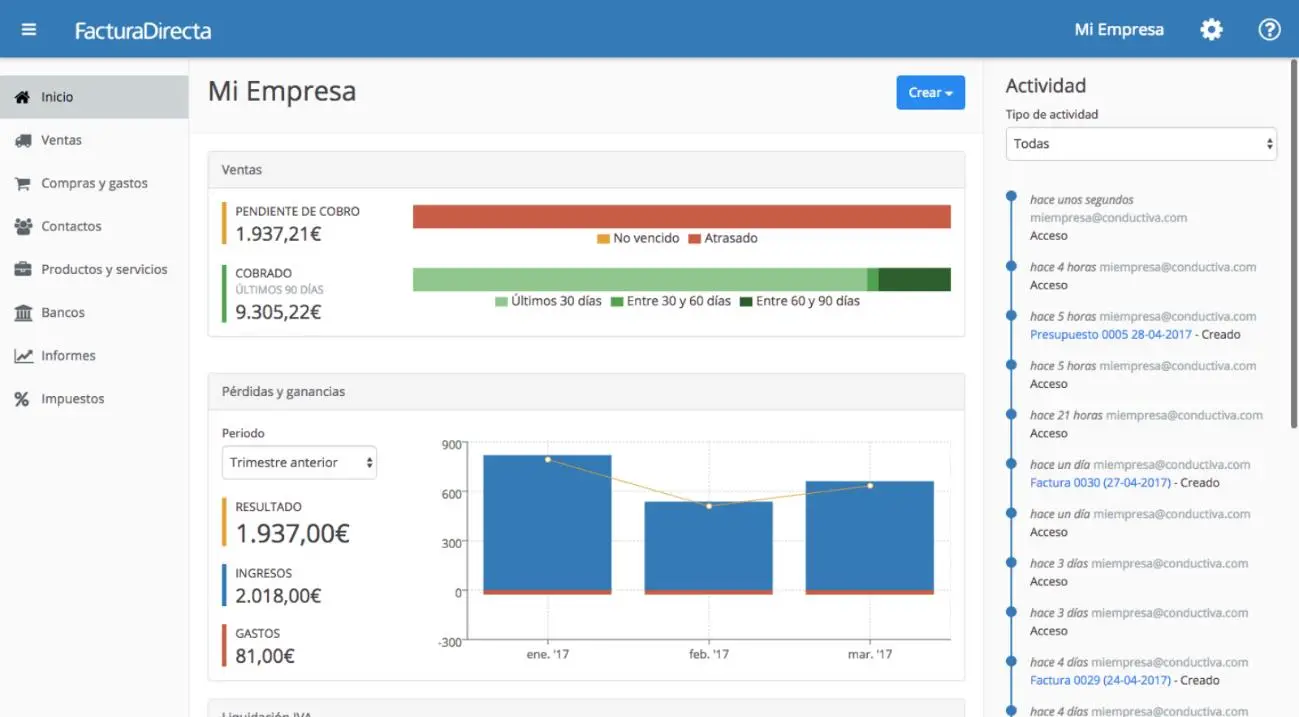1299x717 pixels.
Task: Open the Presupuesto 0005 28-04-2017 link
Action: [1110, 335]
